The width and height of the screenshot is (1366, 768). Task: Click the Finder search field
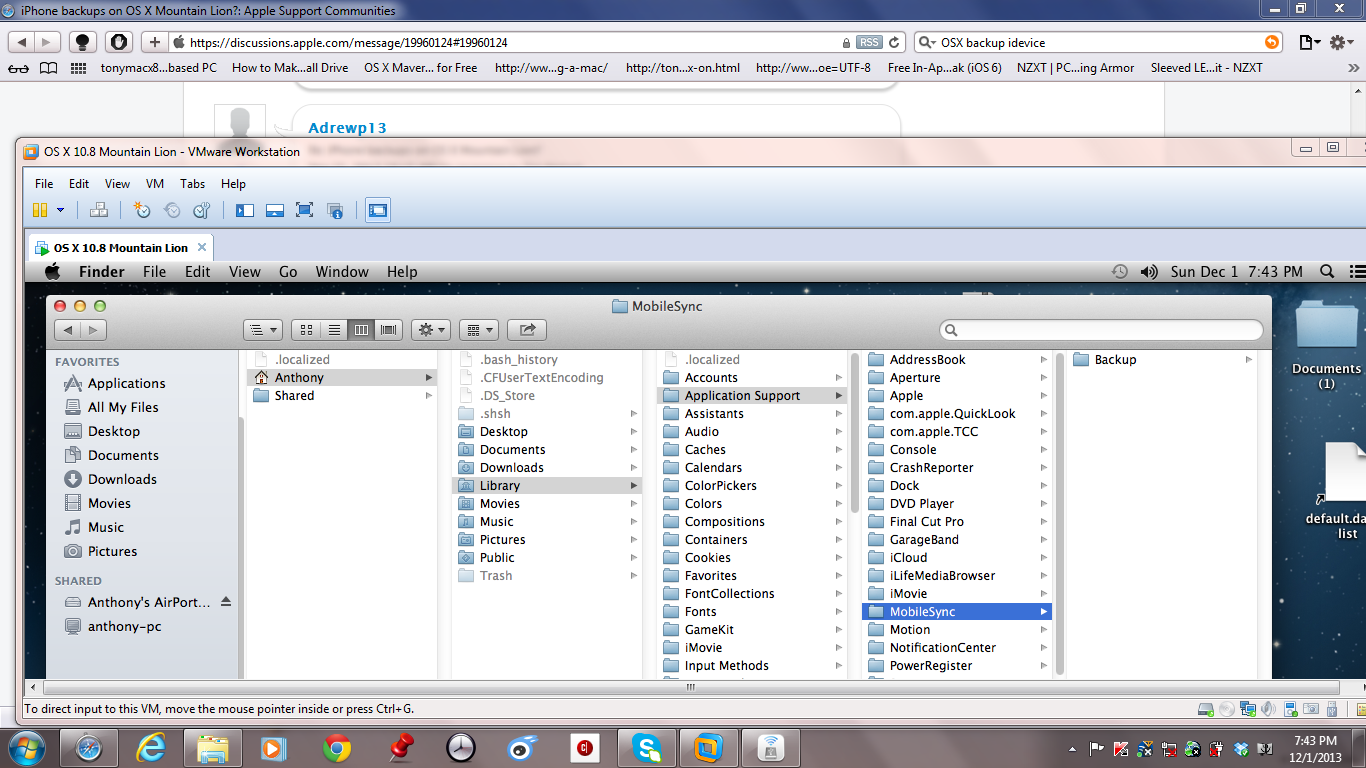pos(1101,330)
